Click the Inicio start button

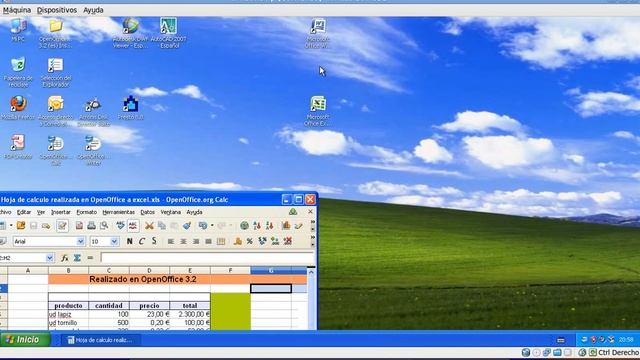(25, 340)
